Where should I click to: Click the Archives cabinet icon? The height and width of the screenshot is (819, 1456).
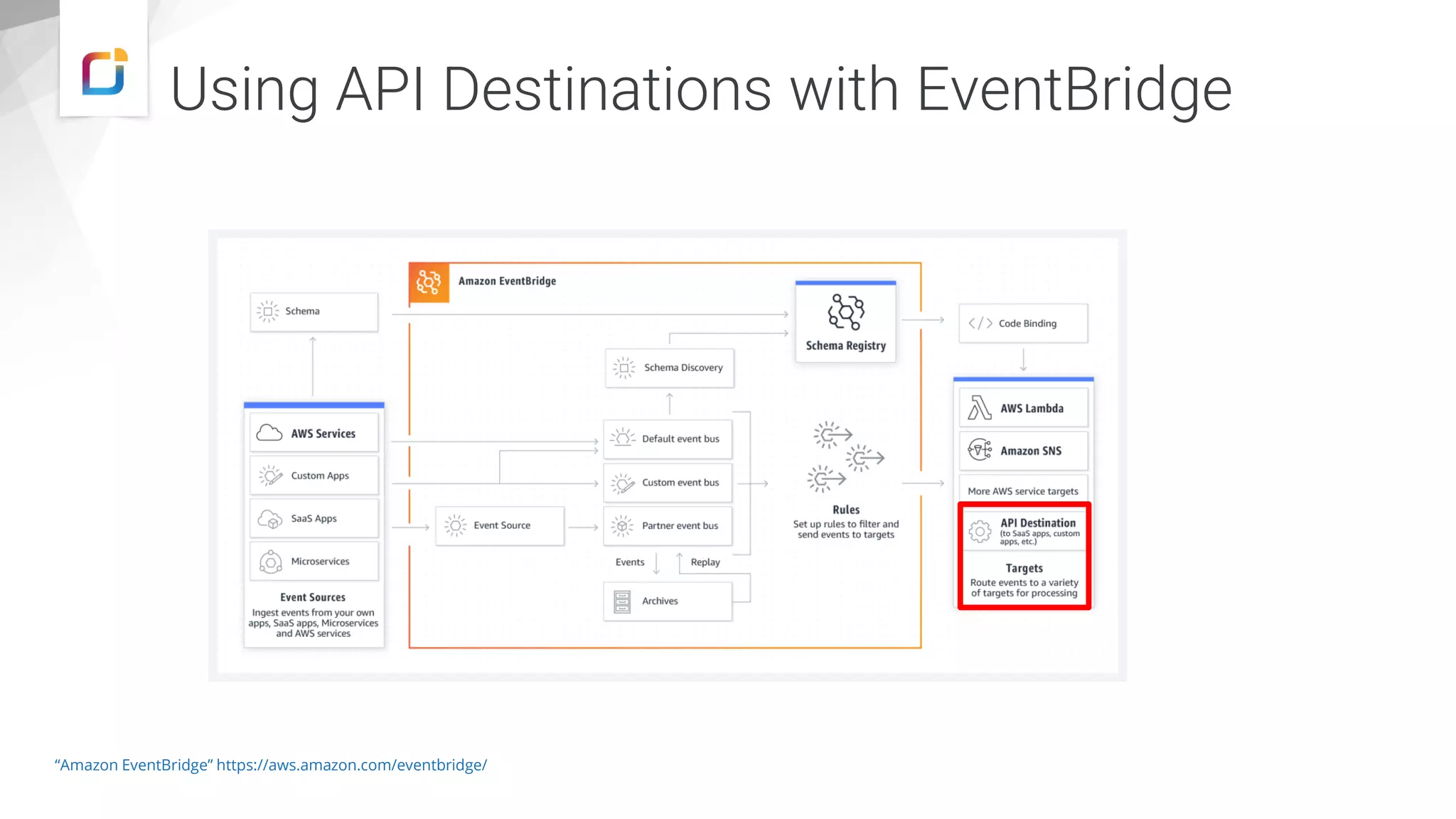tap(622, 601)
